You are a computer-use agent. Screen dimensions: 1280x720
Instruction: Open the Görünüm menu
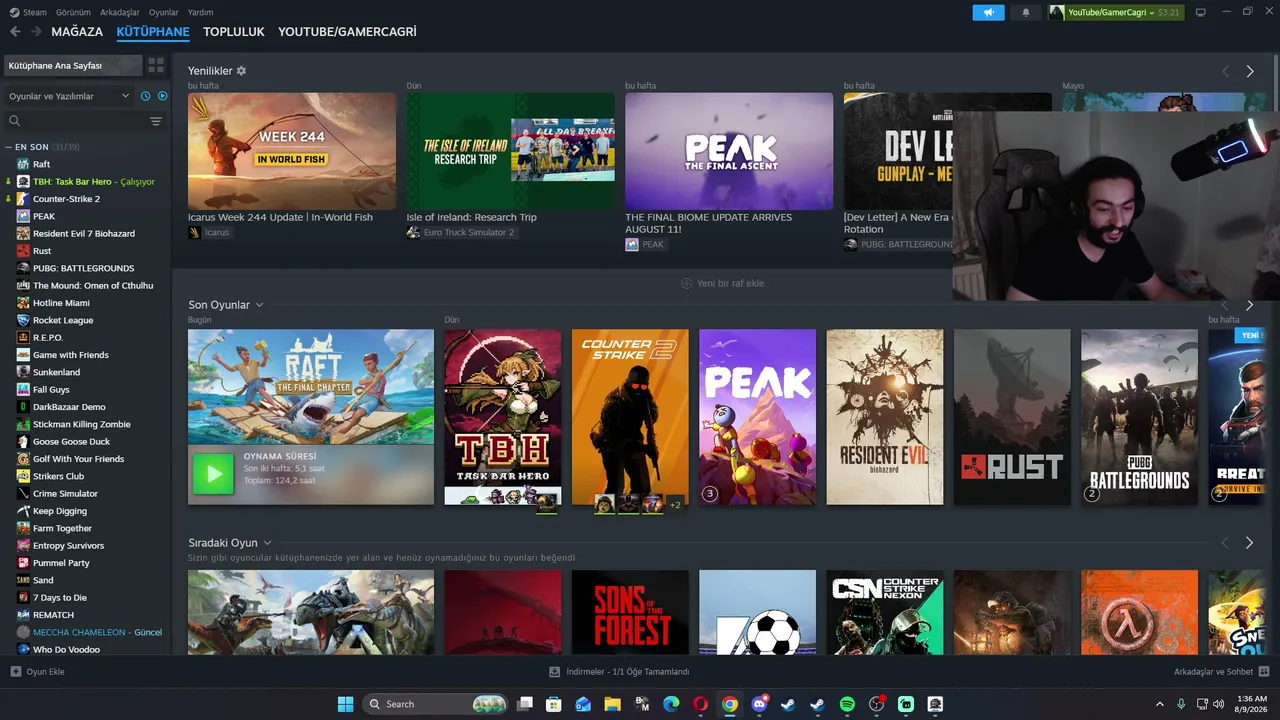tap(73, 12)
